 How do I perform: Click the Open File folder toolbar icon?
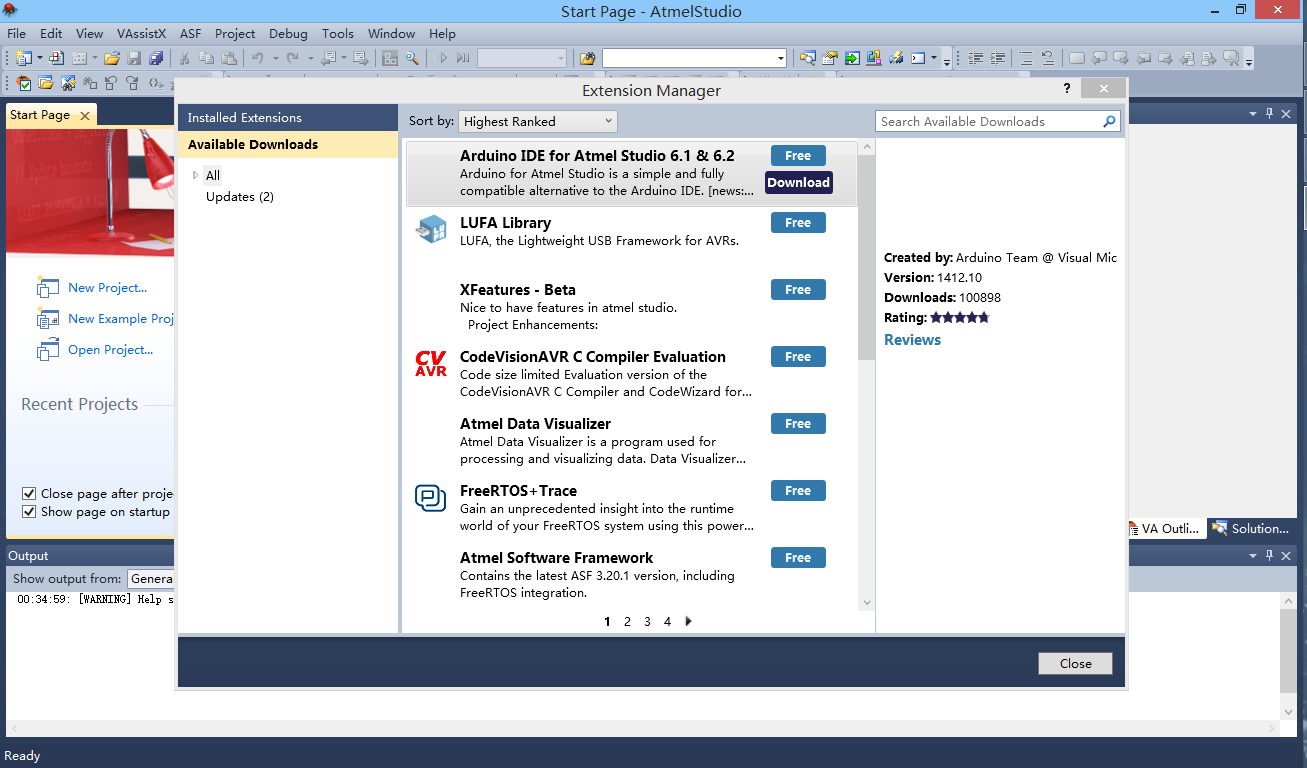pos(112,58)
